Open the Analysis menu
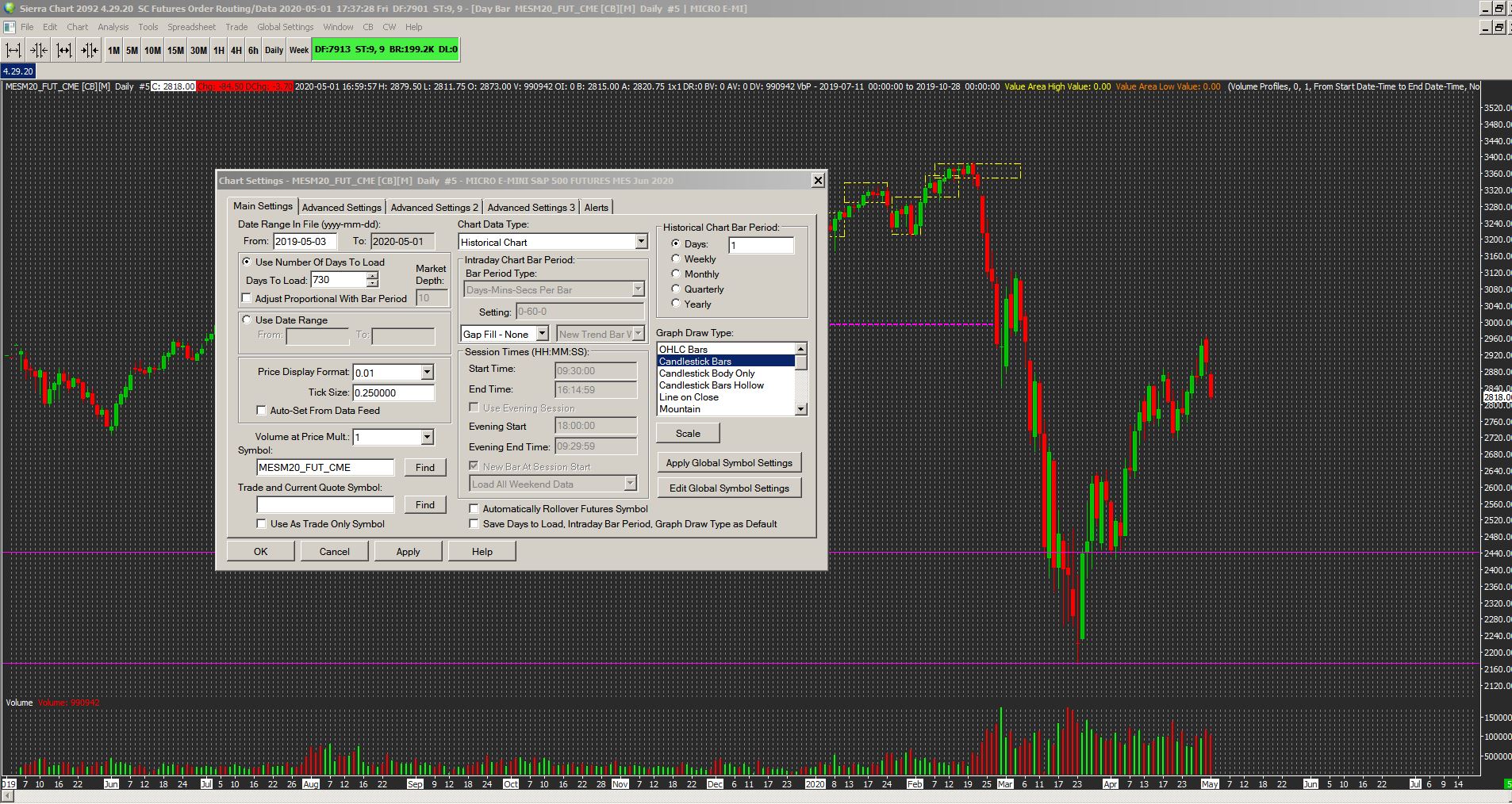1512x804 pixels. pos(113,27)
